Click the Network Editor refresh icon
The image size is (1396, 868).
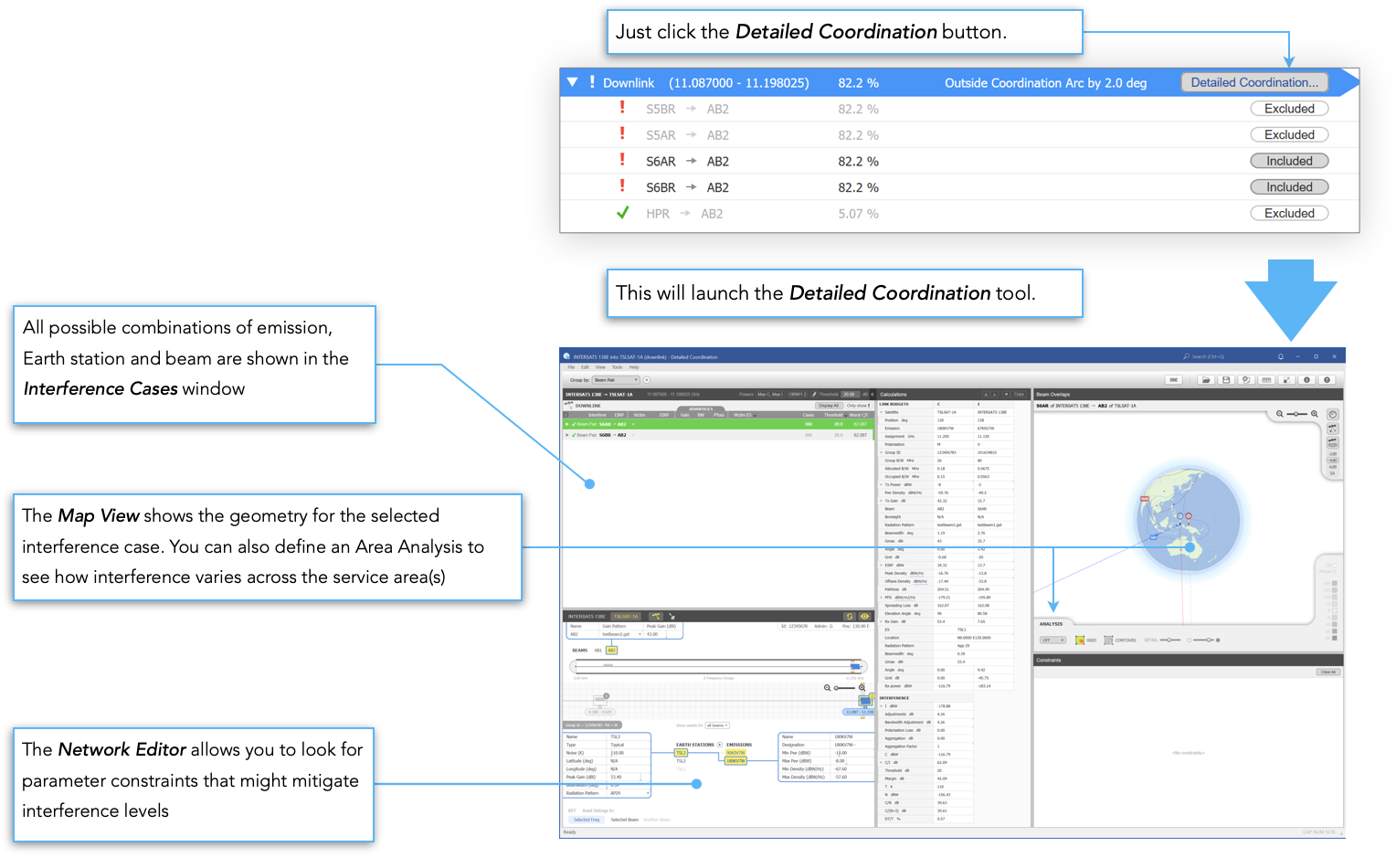(x=849, y=616)
